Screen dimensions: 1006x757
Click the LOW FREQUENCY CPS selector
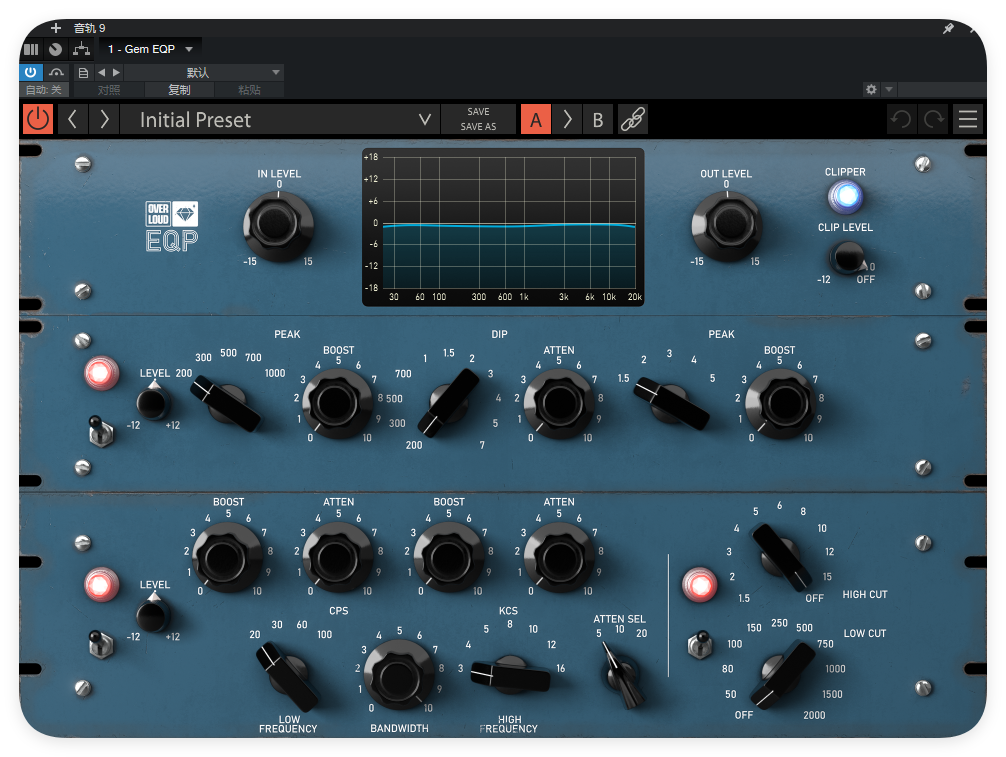pyautogui.click(x=287, y=677)
